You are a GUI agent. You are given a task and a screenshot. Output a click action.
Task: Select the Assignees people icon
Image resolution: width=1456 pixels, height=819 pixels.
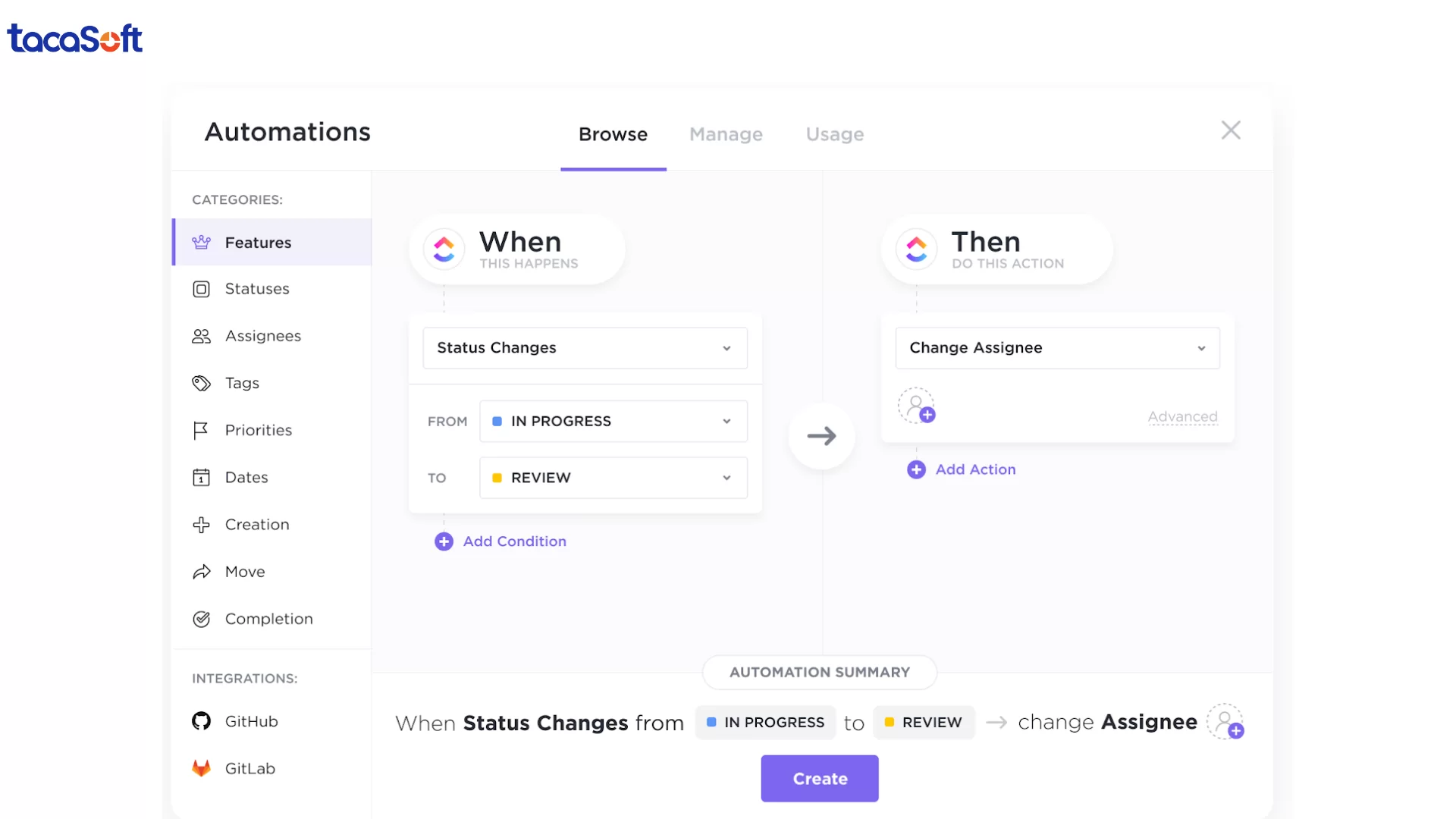click(x=201, y=336)
